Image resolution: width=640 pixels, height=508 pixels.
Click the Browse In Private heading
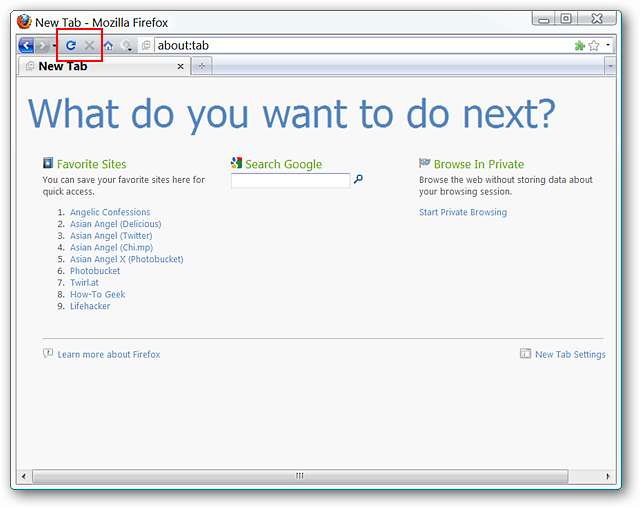479,164
